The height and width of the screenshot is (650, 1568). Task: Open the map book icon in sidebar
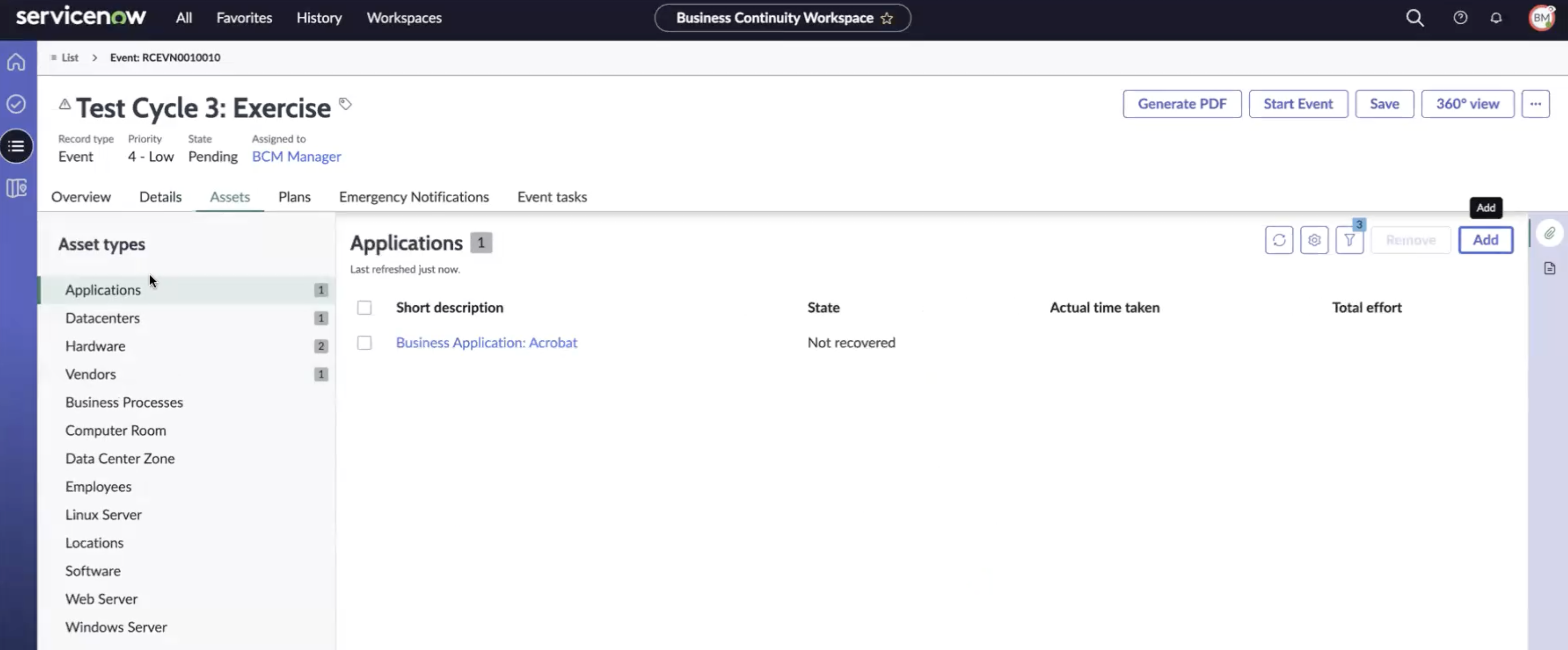coord(16,188)
